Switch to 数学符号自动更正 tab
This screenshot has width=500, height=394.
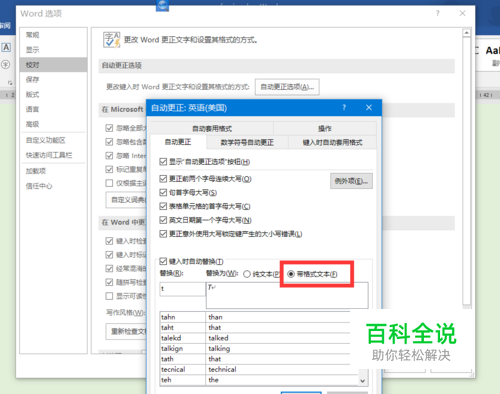247,143
